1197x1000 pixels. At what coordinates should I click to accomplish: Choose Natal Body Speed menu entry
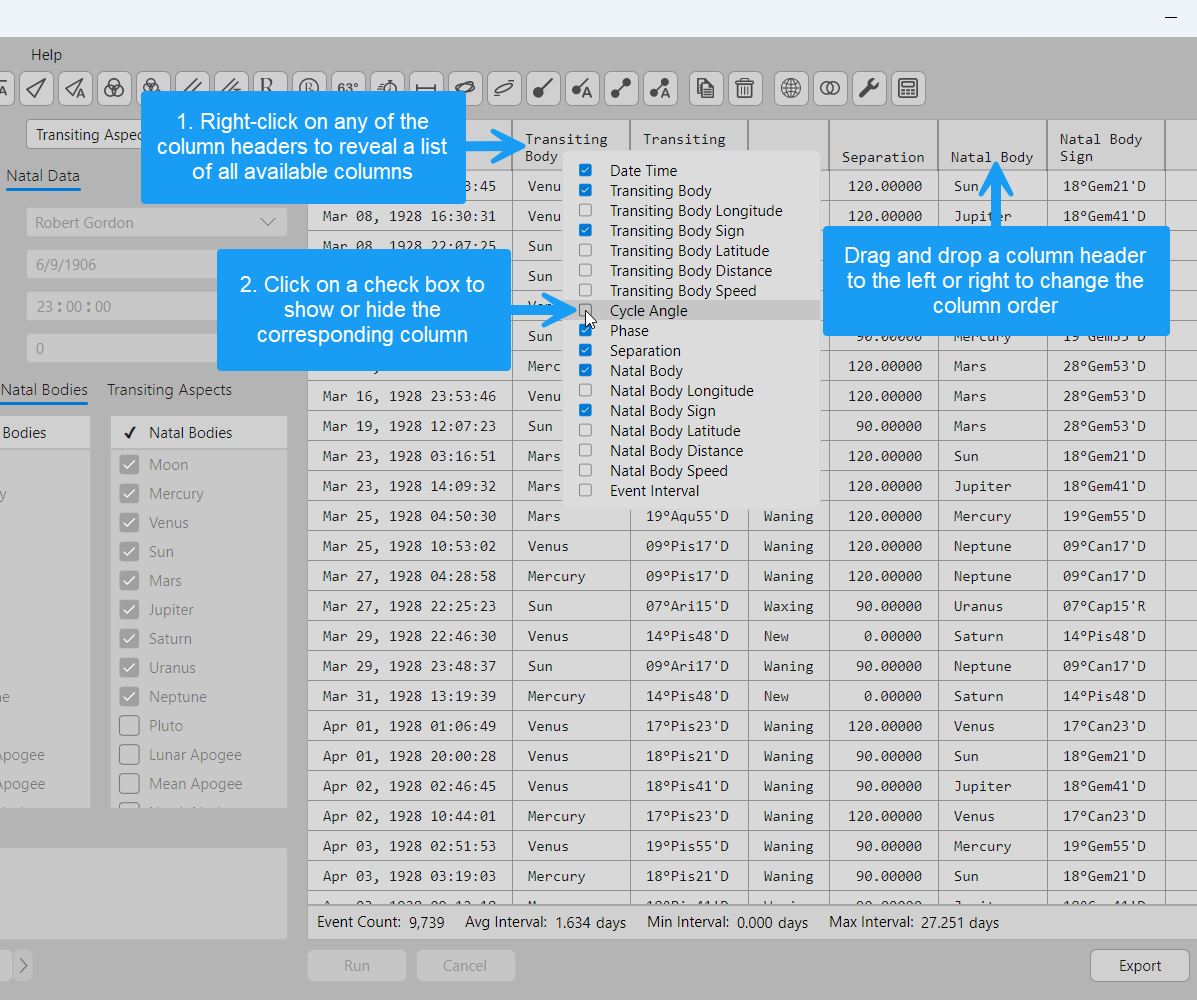pos(669,470)
